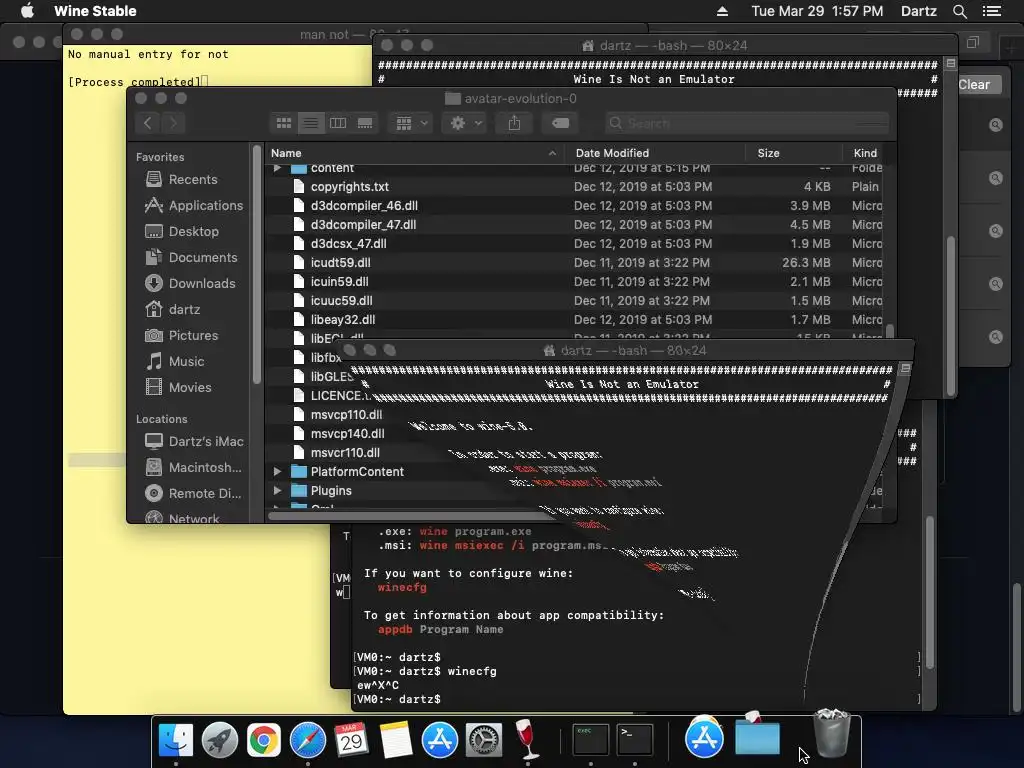Select msvcp110.dll file

(x=346, y=415)
